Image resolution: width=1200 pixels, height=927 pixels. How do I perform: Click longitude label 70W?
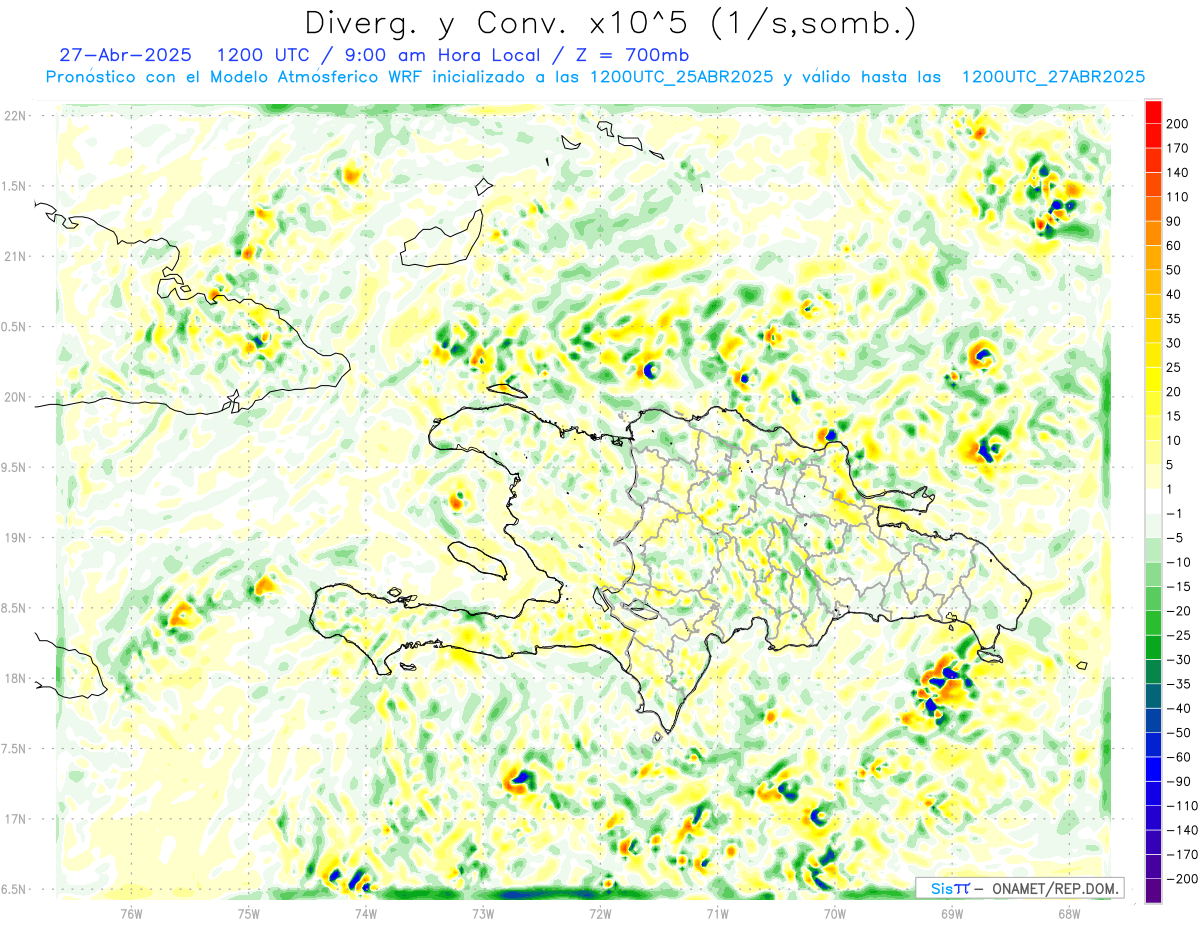(835, 912)
